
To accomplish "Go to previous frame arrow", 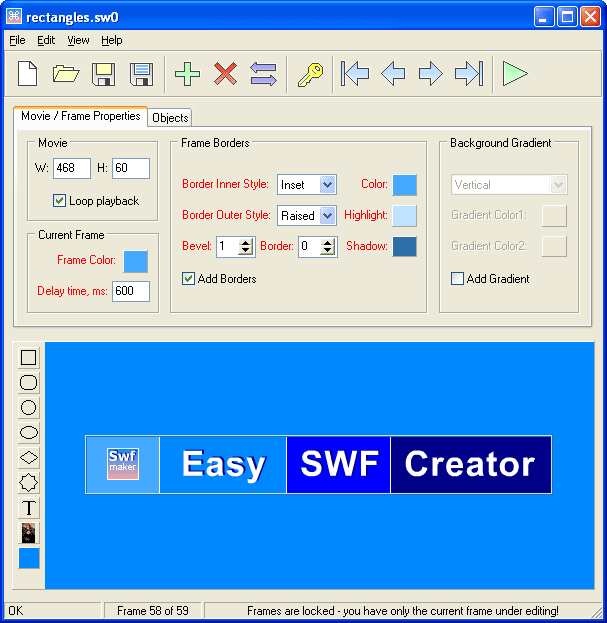I will coord(393,74).
